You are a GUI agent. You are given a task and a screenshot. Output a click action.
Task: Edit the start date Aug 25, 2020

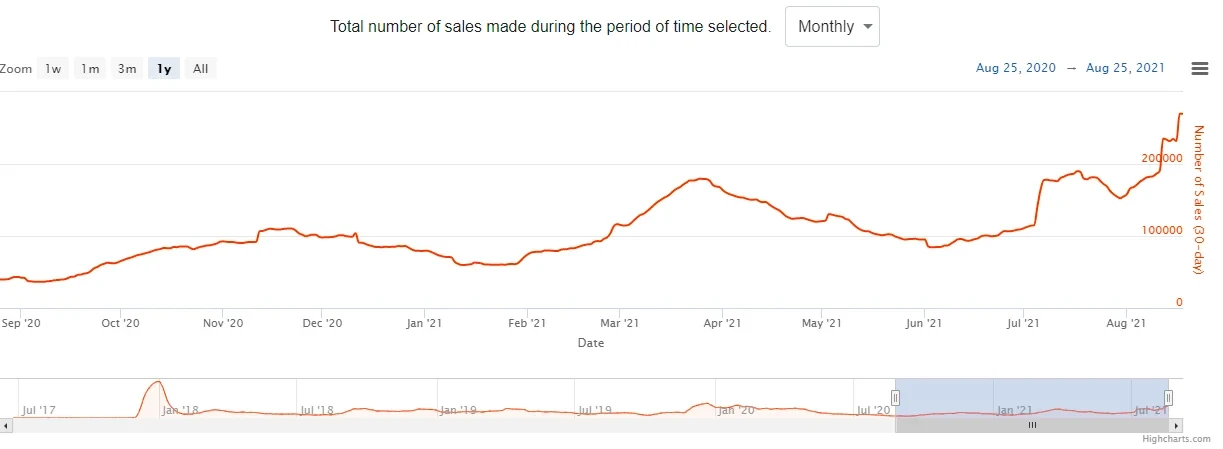1015,69
